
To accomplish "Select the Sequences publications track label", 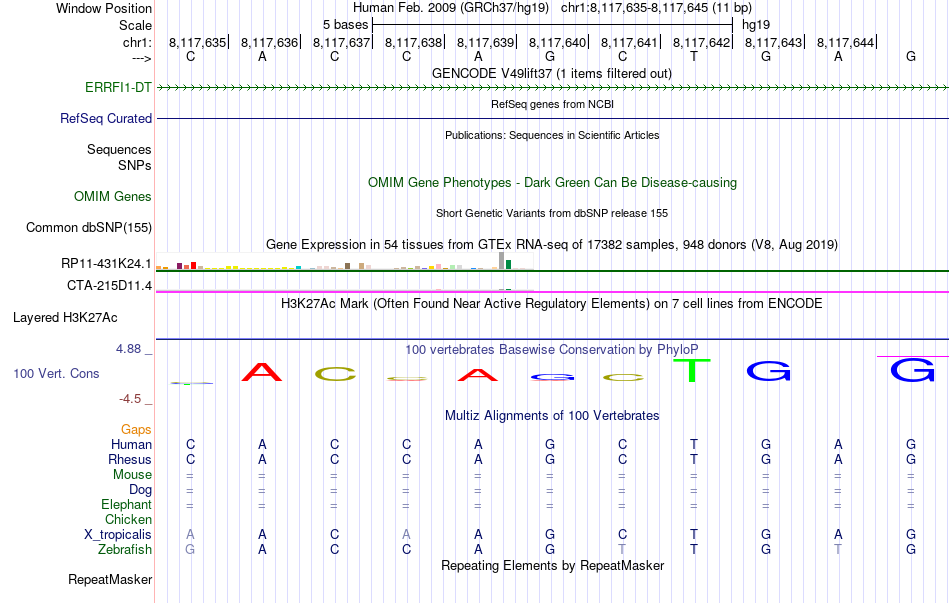I will click(x=119, y=149).
